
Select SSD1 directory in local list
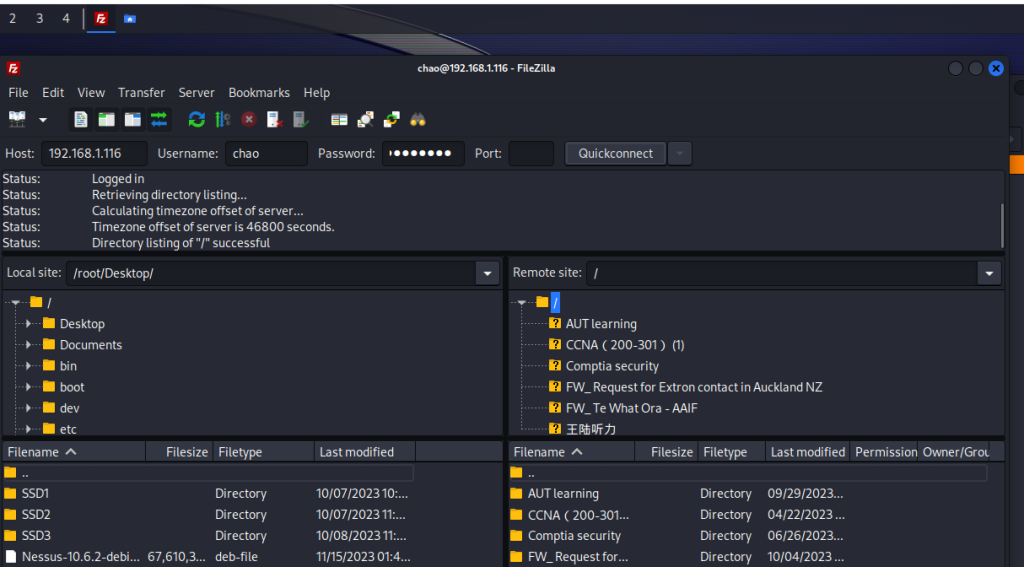click(x=208, y=493)
